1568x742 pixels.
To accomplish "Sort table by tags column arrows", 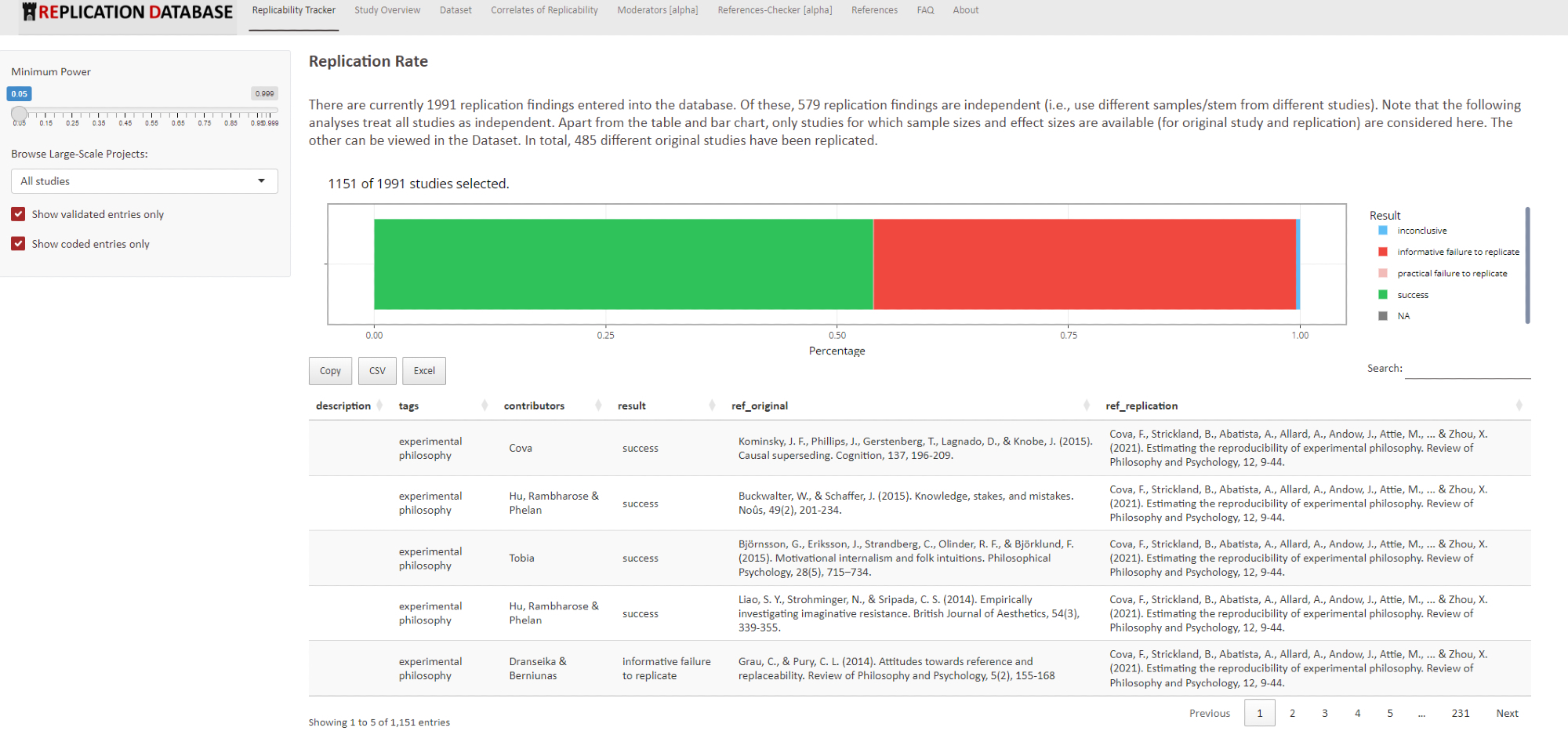I will click(485, 406).
